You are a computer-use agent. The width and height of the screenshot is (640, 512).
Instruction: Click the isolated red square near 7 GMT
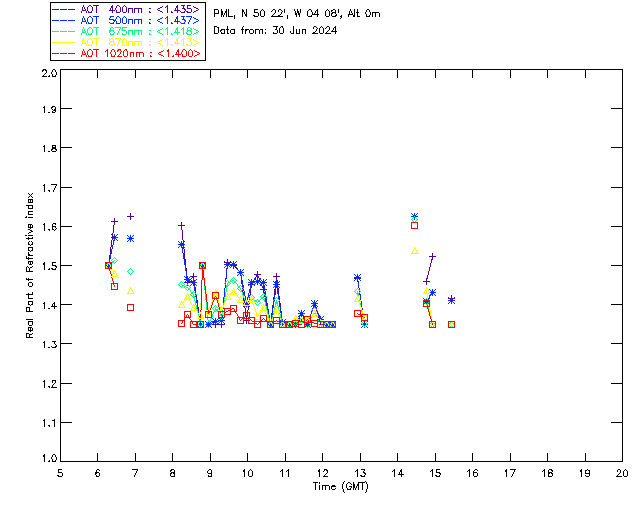tap(131, 307)
